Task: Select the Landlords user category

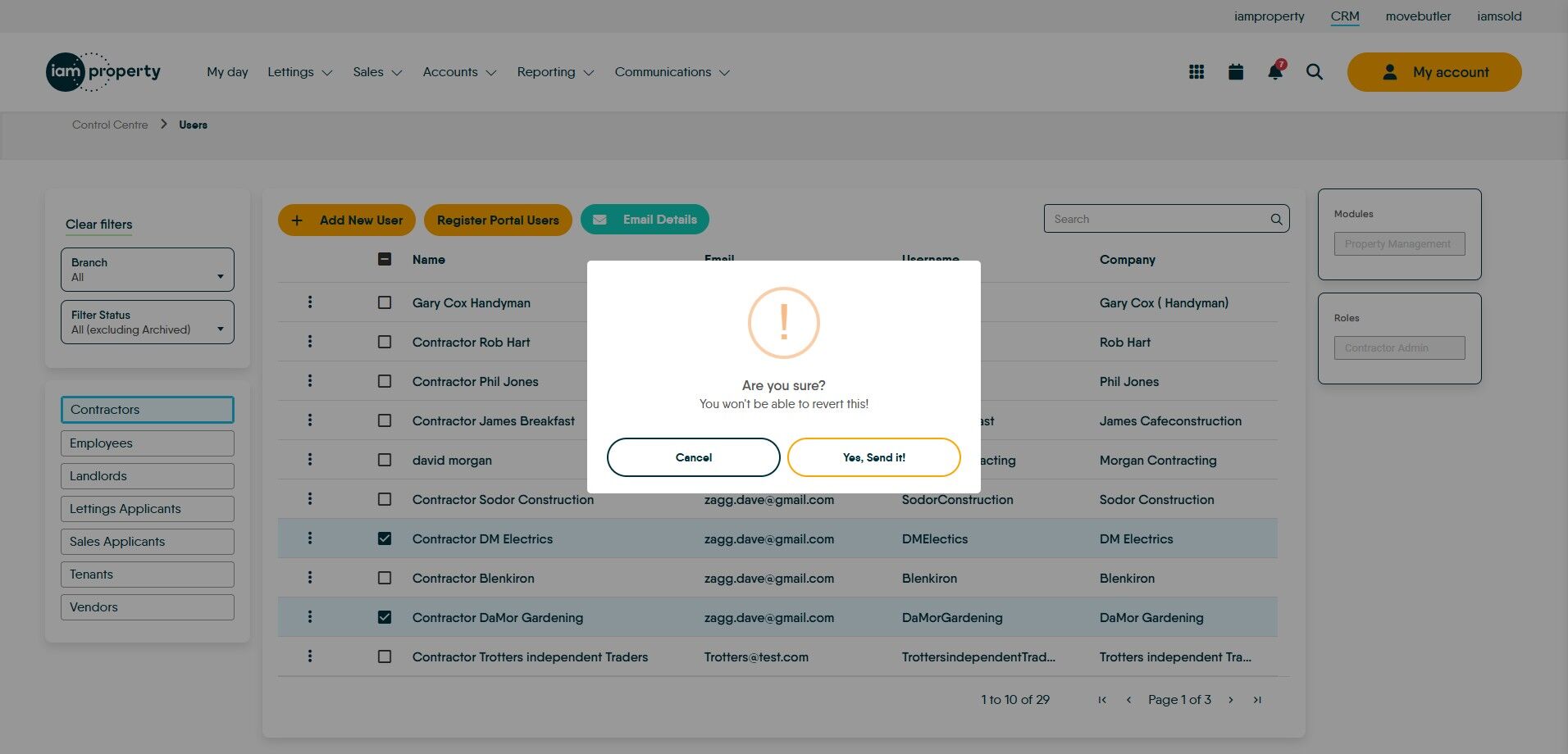Action: pos(148,476)
